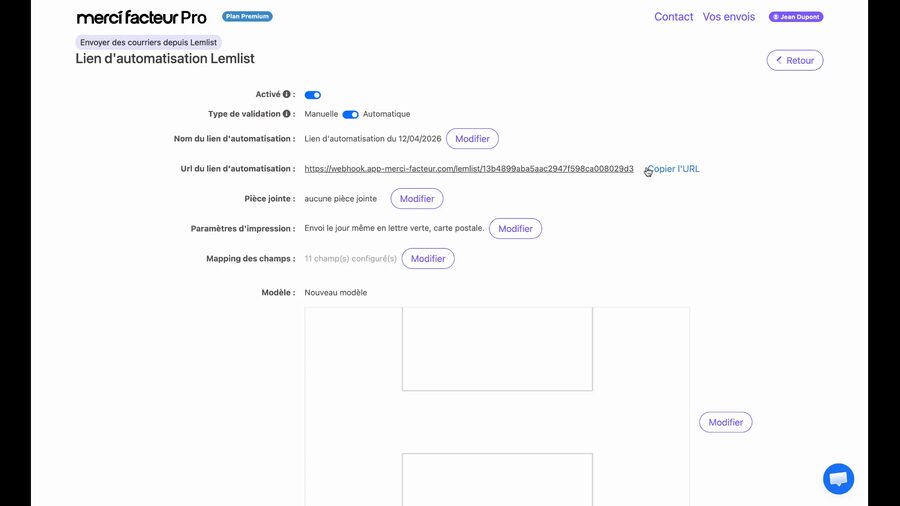Open the chat support bubble icon
Image resolution: width=900 pixels, height=506 pixels.
click(x=838, y=478)
